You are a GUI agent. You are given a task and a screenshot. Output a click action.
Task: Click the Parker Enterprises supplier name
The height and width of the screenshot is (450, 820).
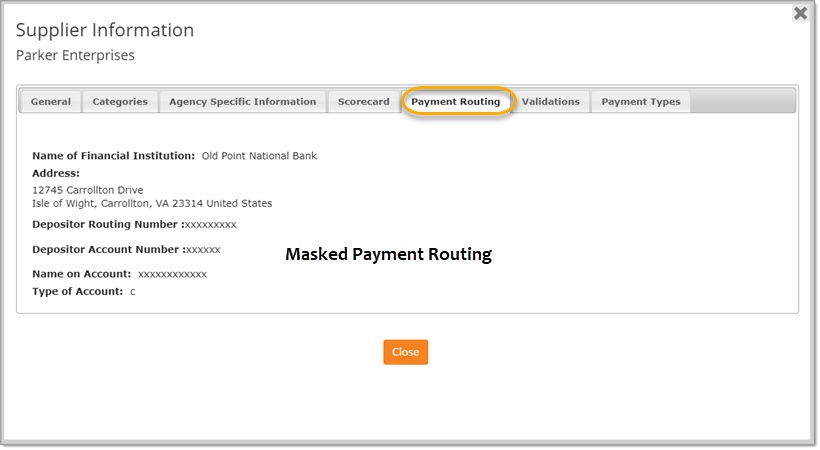coord(75,55)
